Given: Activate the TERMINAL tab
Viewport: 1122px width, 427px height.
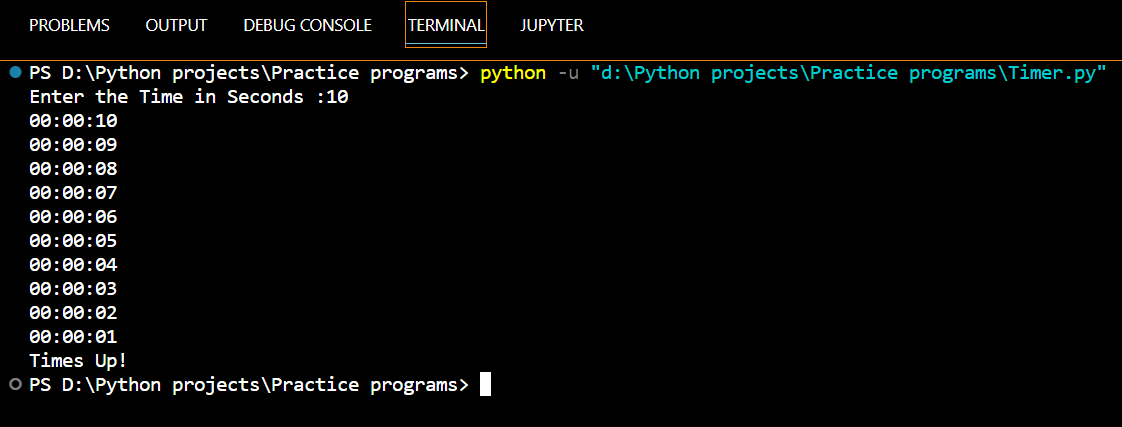Looking at the screenshot, I should coord(446,25).
